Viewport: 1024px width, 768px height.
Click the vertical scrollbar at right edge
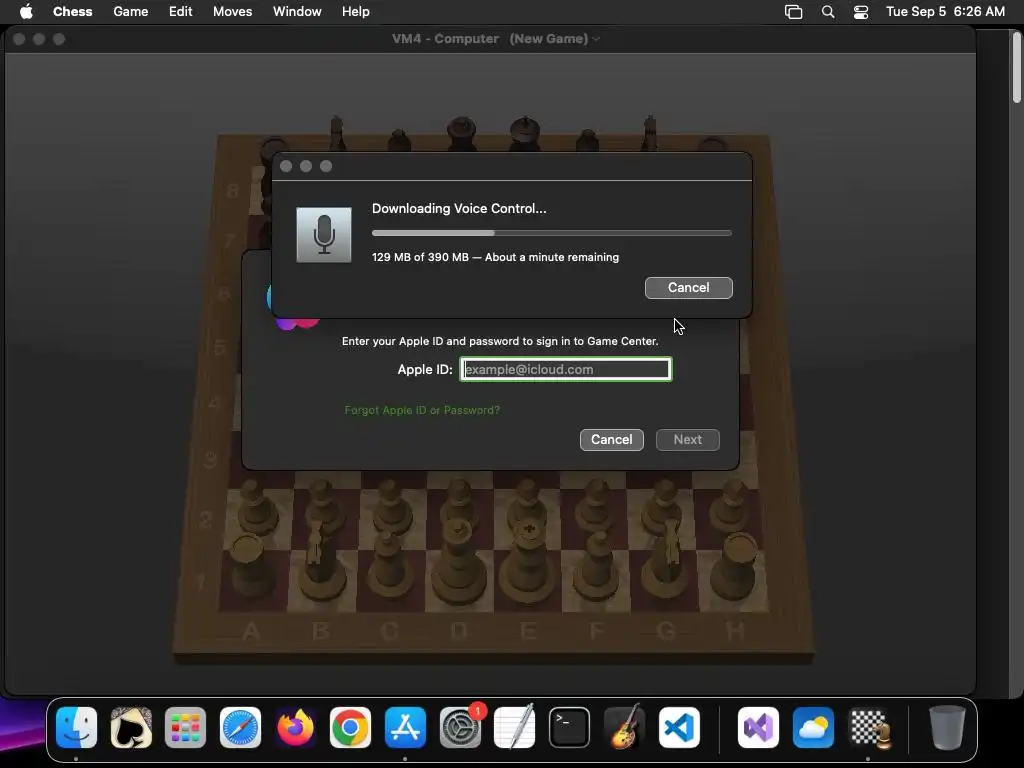click(x=1017, y=67)
